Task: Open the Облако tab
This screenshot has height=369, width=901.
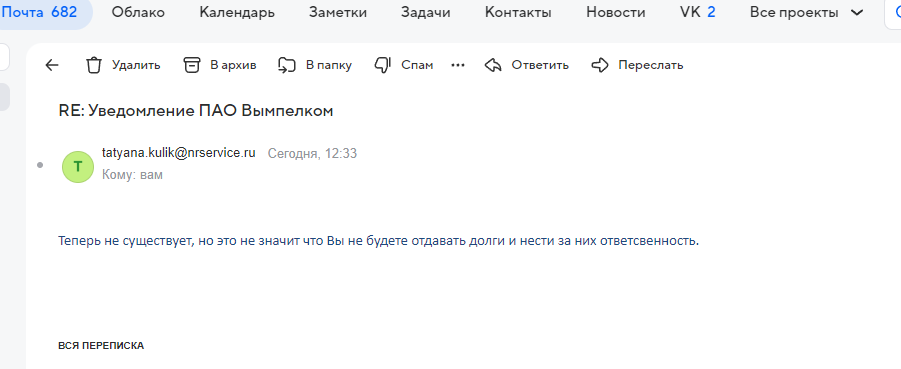Action: click(138, 13)
